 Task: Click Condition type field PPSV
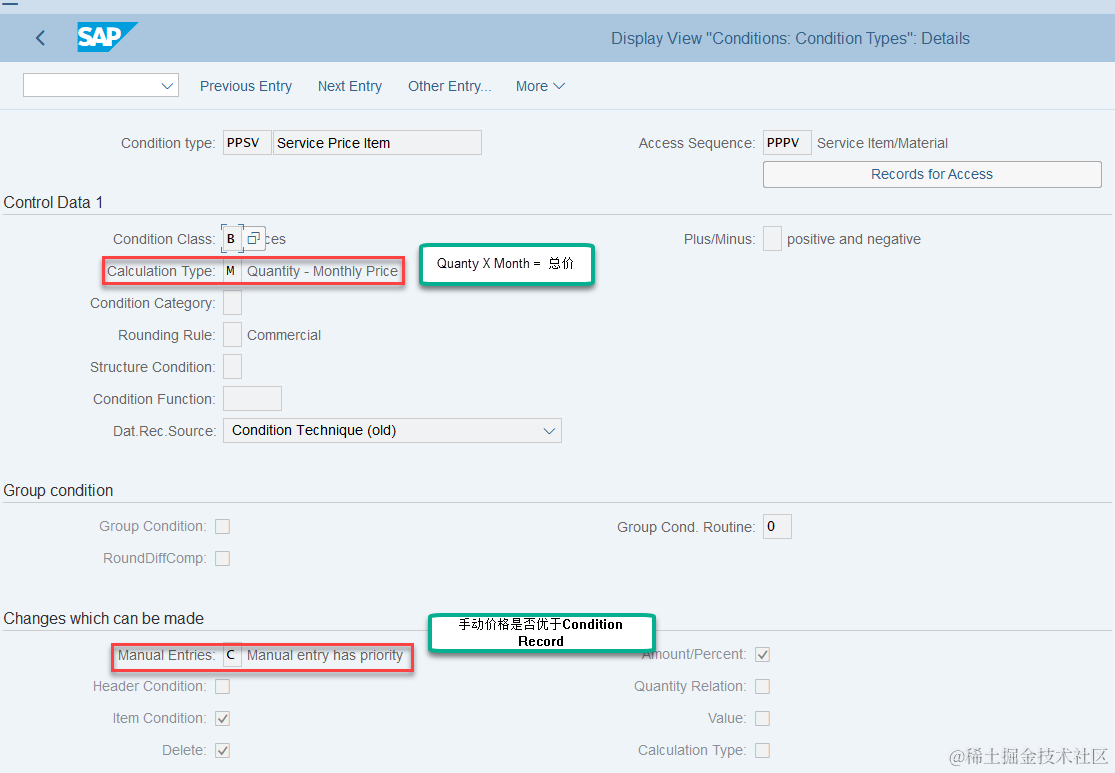247,142
